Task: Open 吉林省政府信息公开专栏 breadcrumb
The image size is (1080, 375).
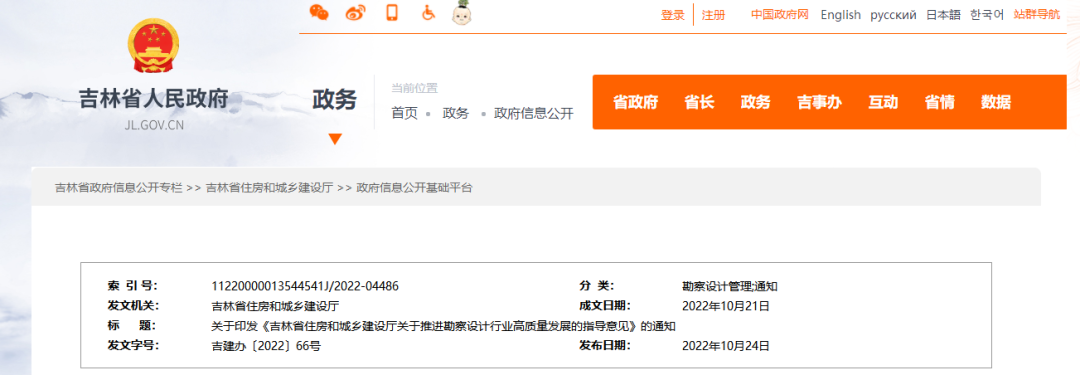Action: click(x=119, y=188)
